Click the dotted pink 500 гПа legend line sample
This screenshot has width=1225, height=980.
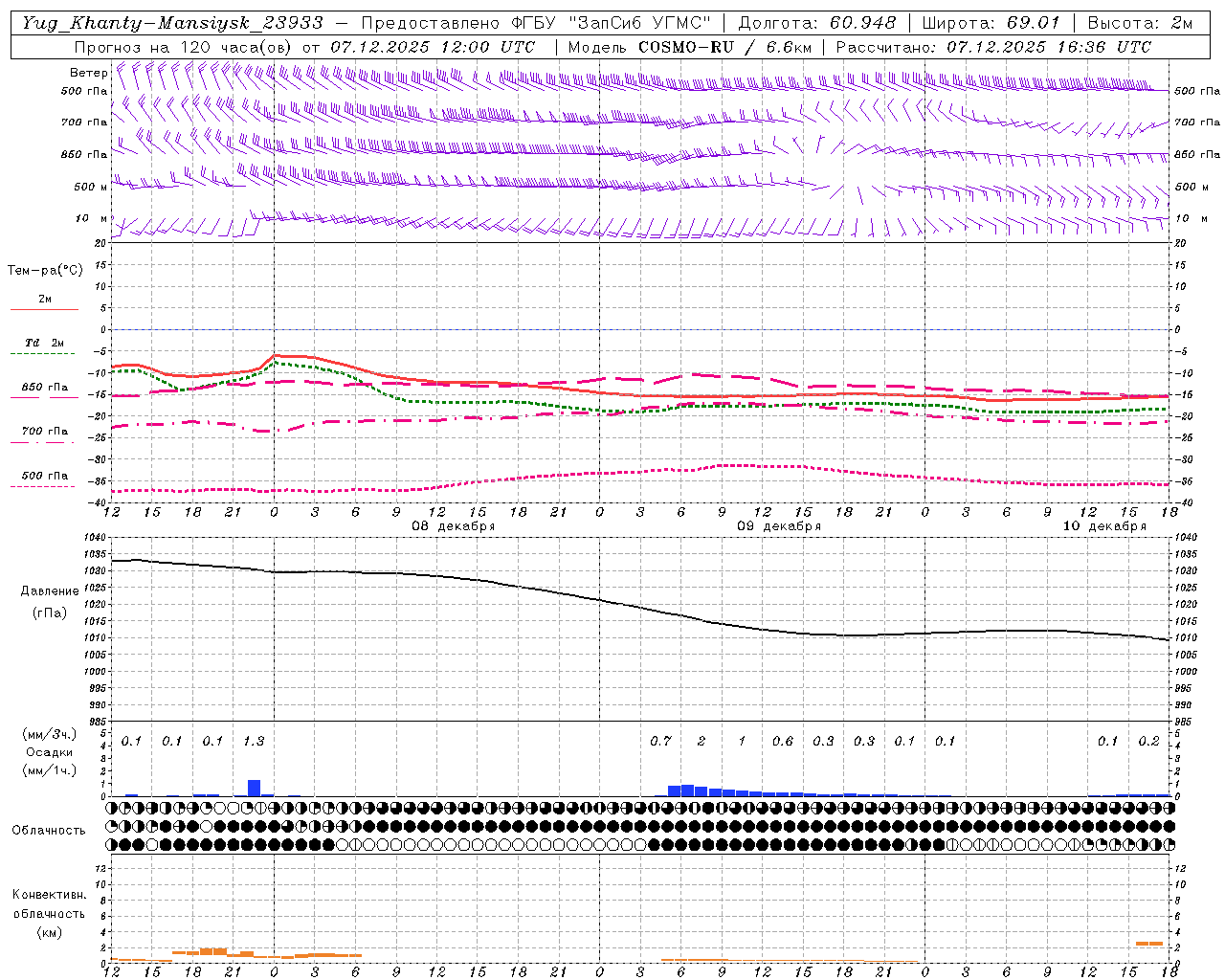click(44, 487)
